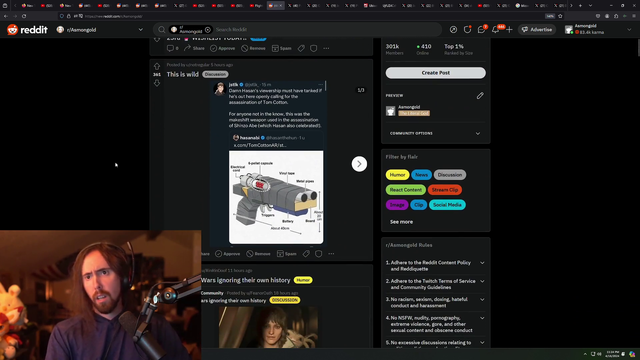Click the Create Post button
The width and height of the screenshot is (640, 360).
436,73
